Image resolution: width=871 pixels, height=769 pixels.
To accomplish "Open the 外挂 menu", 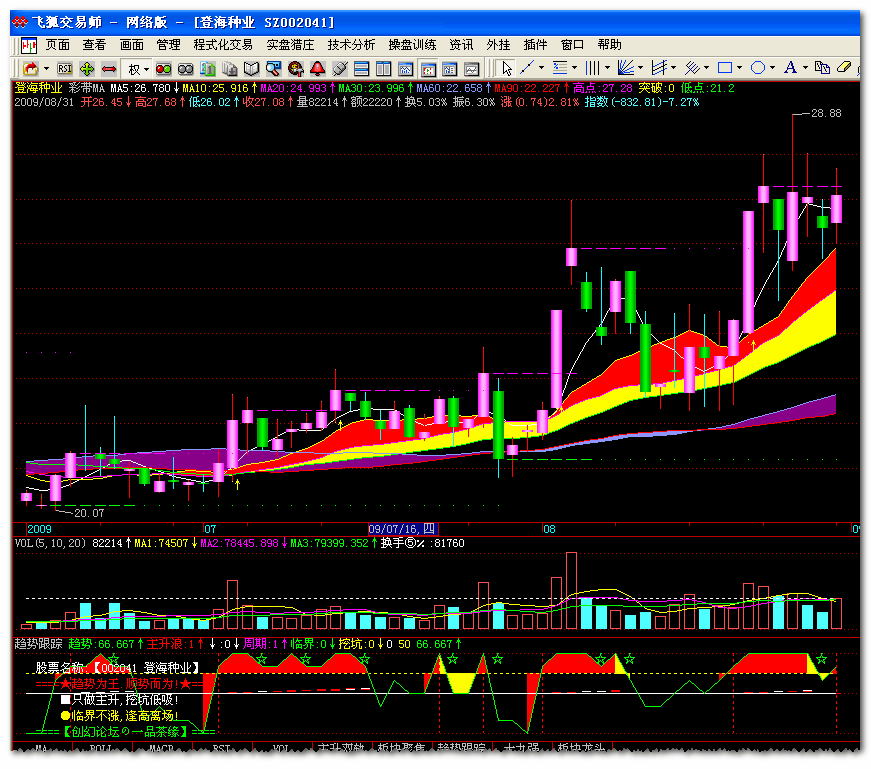I will 498,45.
